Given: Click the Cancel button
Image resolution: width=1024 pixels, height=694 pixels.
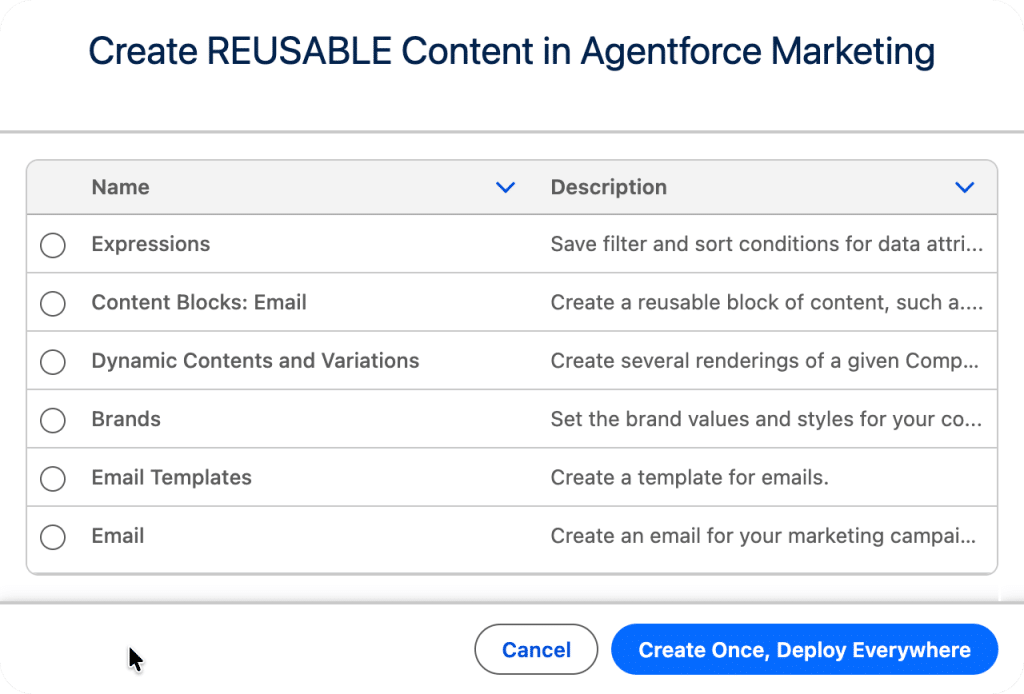Looking at the screenshot, I should 536,649.
